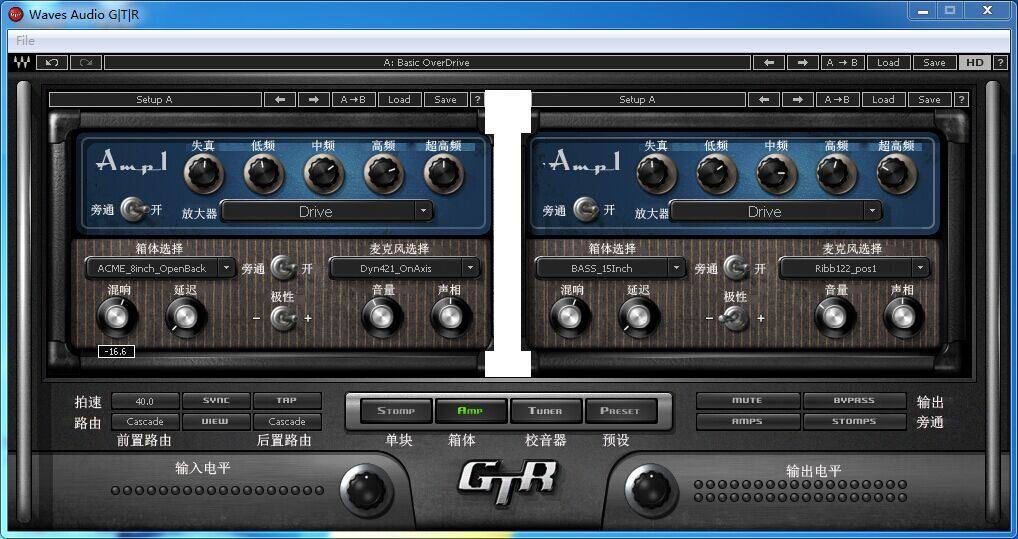Undo last change with the undo arrow
The width and height of the screenshot is (1018, 539).
click(x=53, y=63)
